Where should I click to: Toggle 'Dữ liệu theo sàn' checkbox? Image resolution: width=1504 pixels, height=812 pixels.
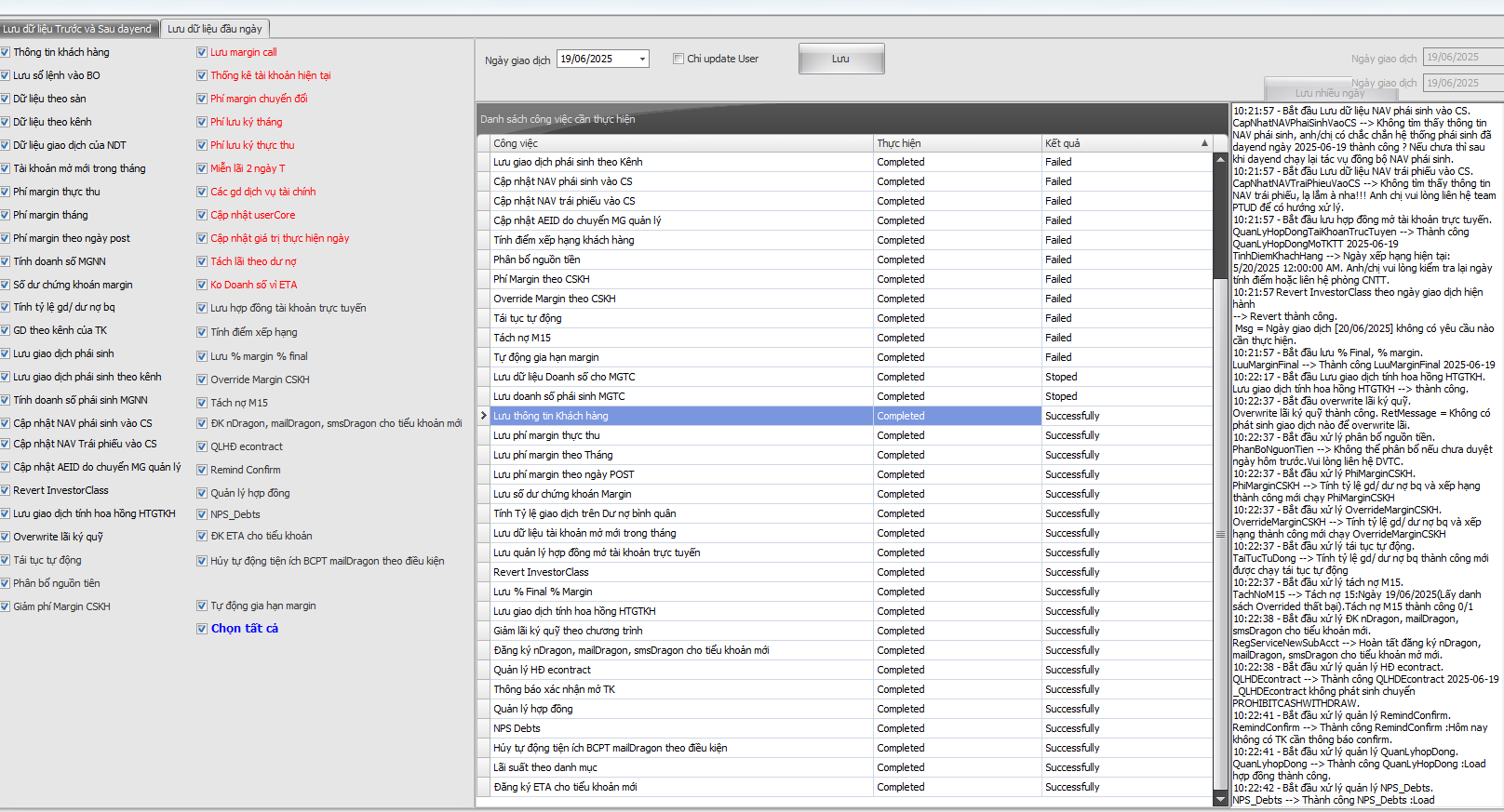pos(6,99)
